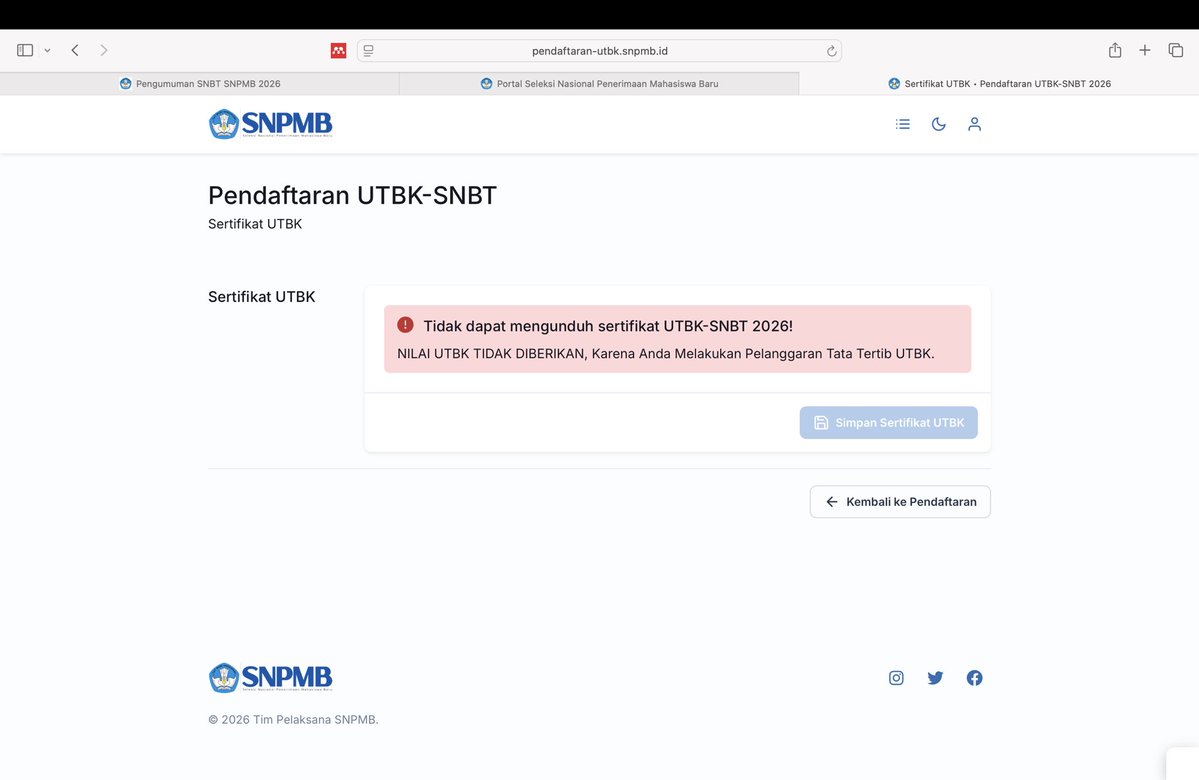
Task: Open the Twitter icon in footer
Action: point(935,678)
